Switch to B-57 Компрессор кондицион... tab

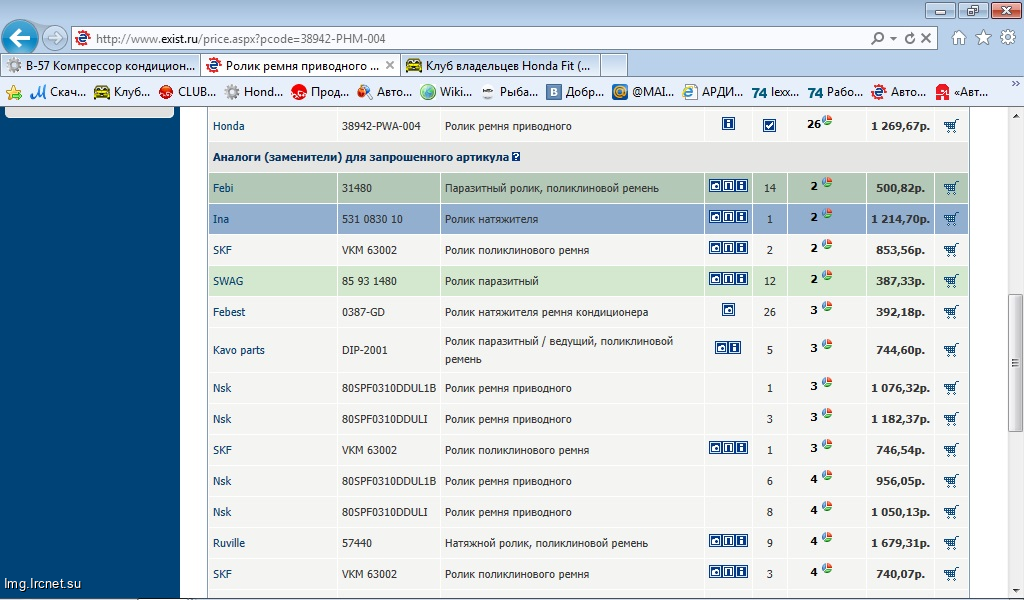point(101,65)
